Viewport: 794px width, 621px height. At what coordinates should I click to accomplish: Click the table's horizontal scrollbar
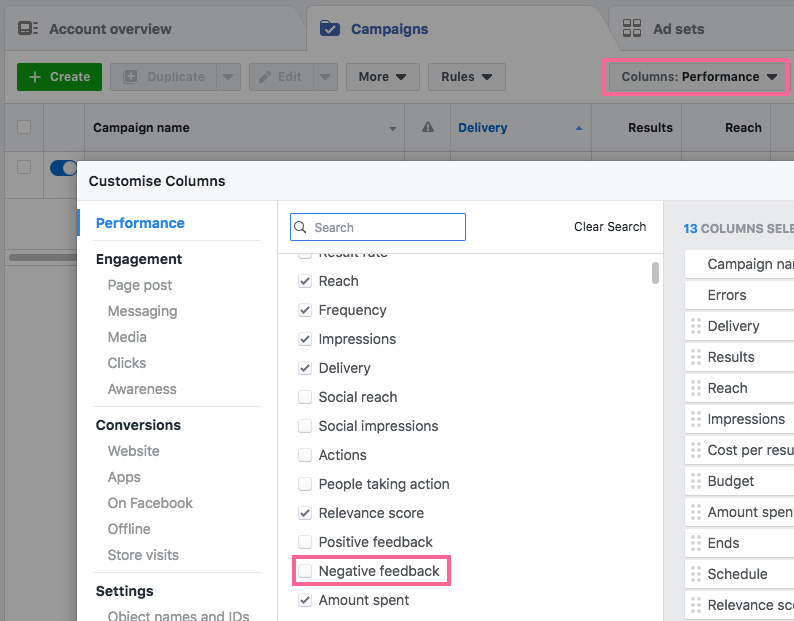point(43,257)
